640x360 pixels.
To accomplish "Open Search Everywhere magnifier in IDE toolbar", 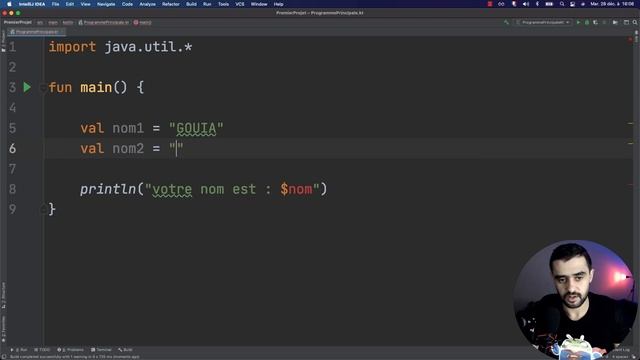I will coord(635,22).
